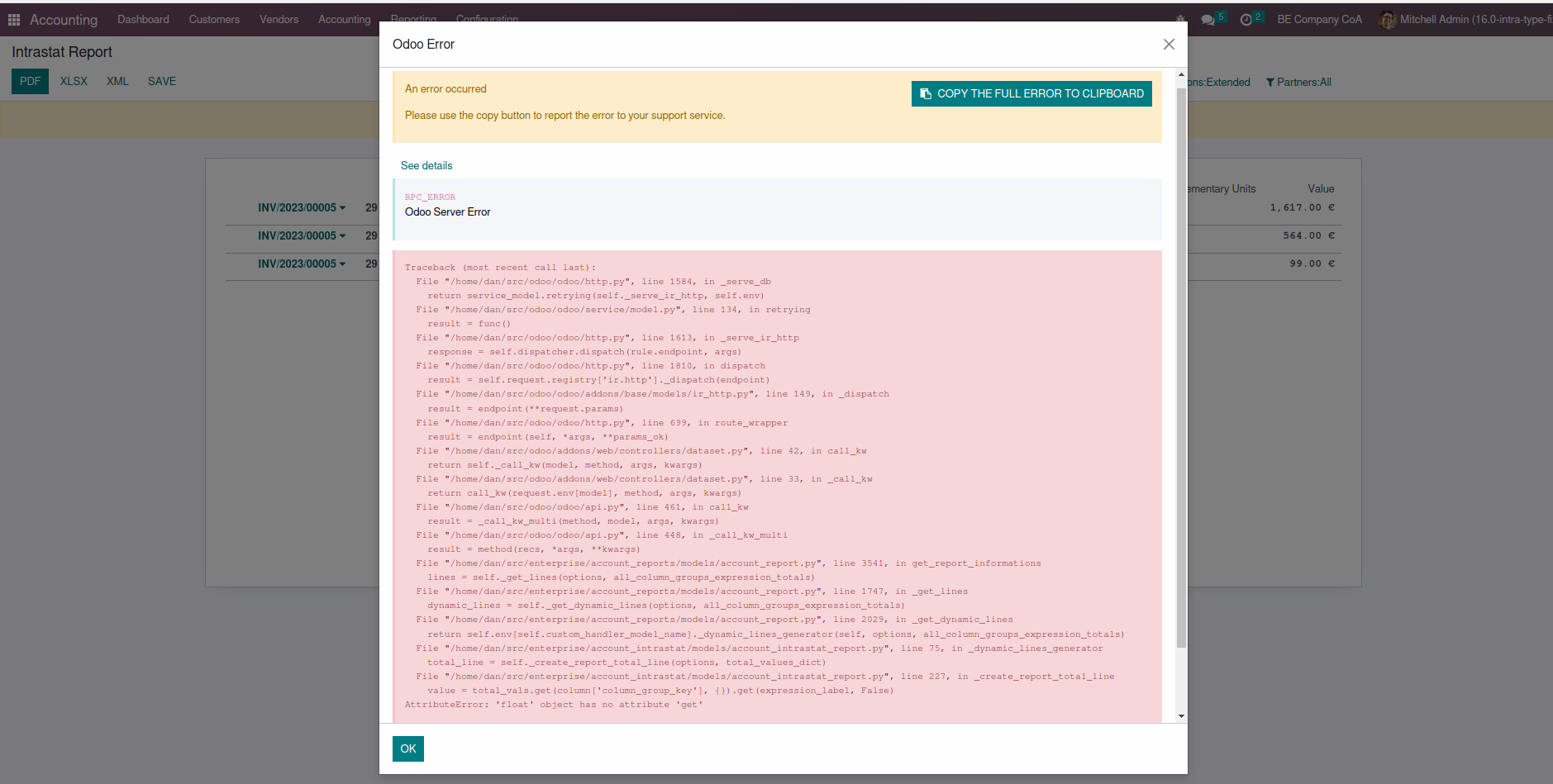Viewport: 1553px width, 784px height.
Task: Click the SAVE button
Action: pos(162,81)
